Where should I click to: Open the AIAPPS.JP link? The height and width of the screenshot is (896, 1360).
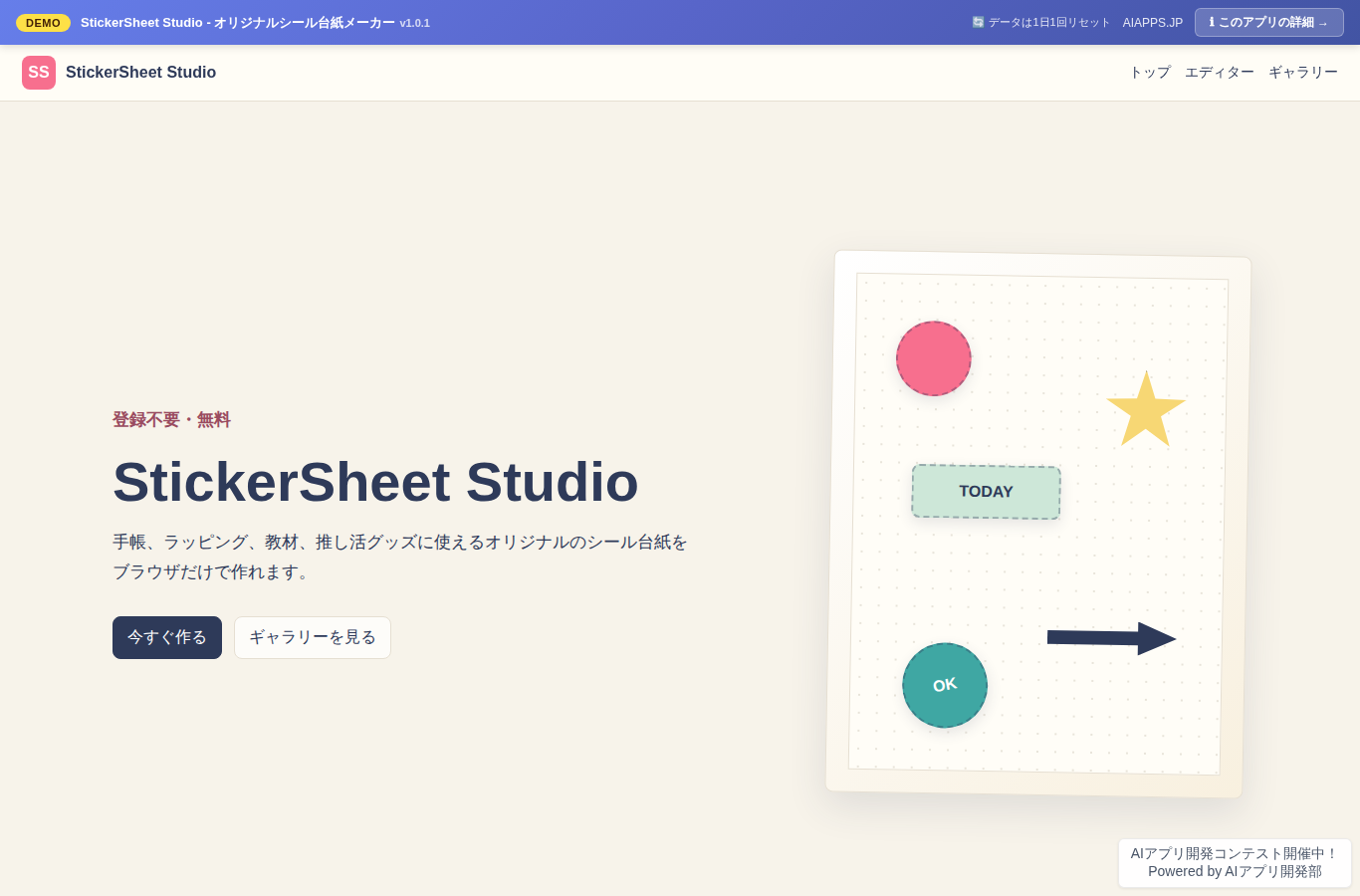click(1153, 23)
